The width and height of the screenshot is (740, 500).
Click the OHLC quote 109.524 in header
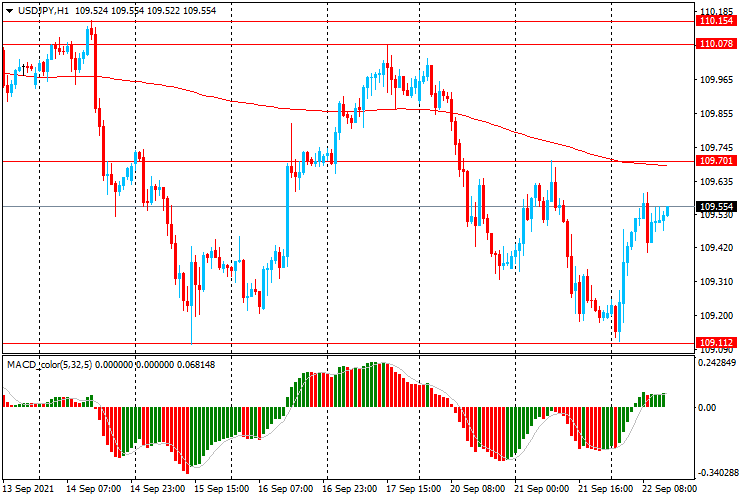(x=90, y=10)
